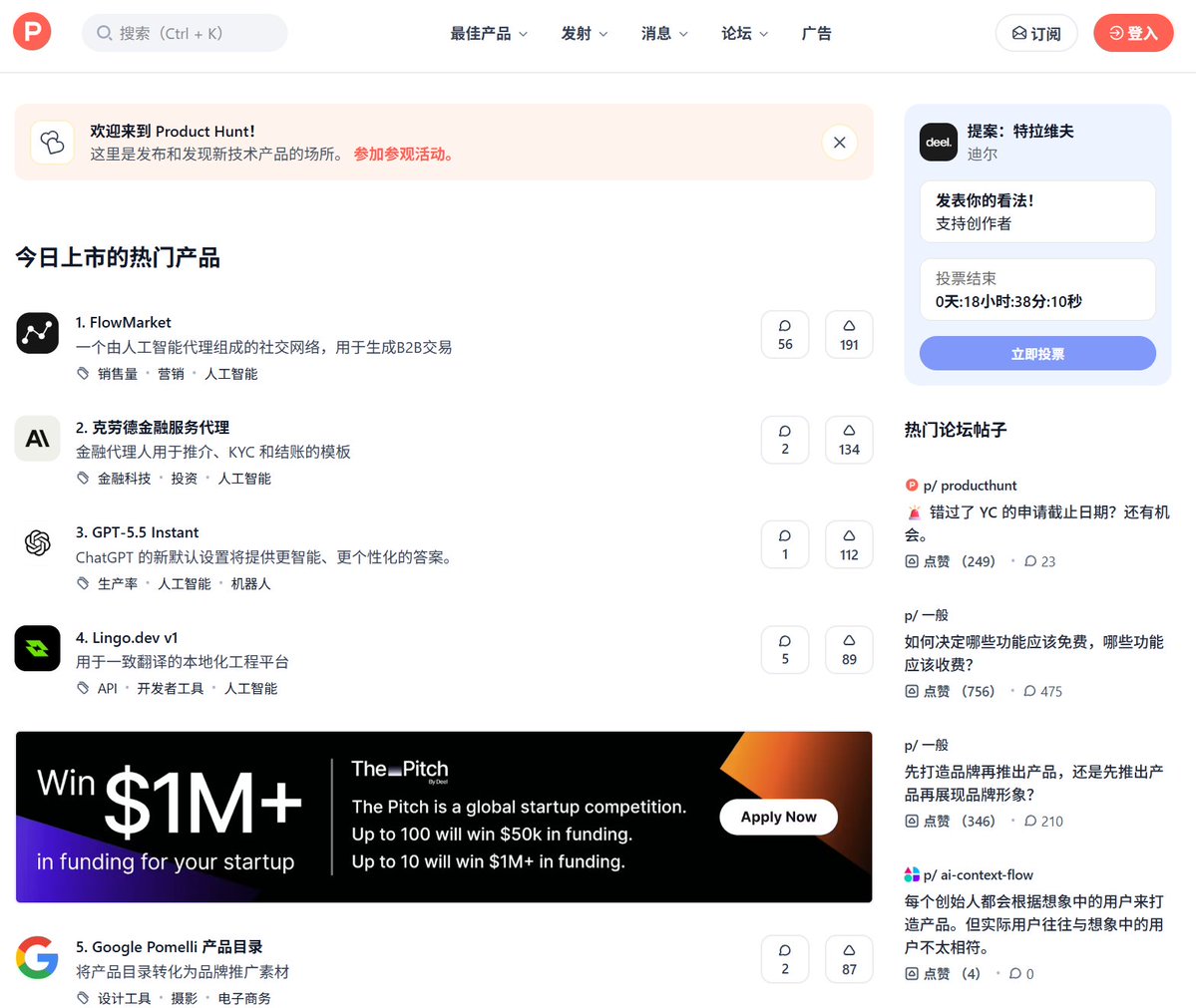
Task: Upvote the product with 134 votes
Action: (849, 440)
